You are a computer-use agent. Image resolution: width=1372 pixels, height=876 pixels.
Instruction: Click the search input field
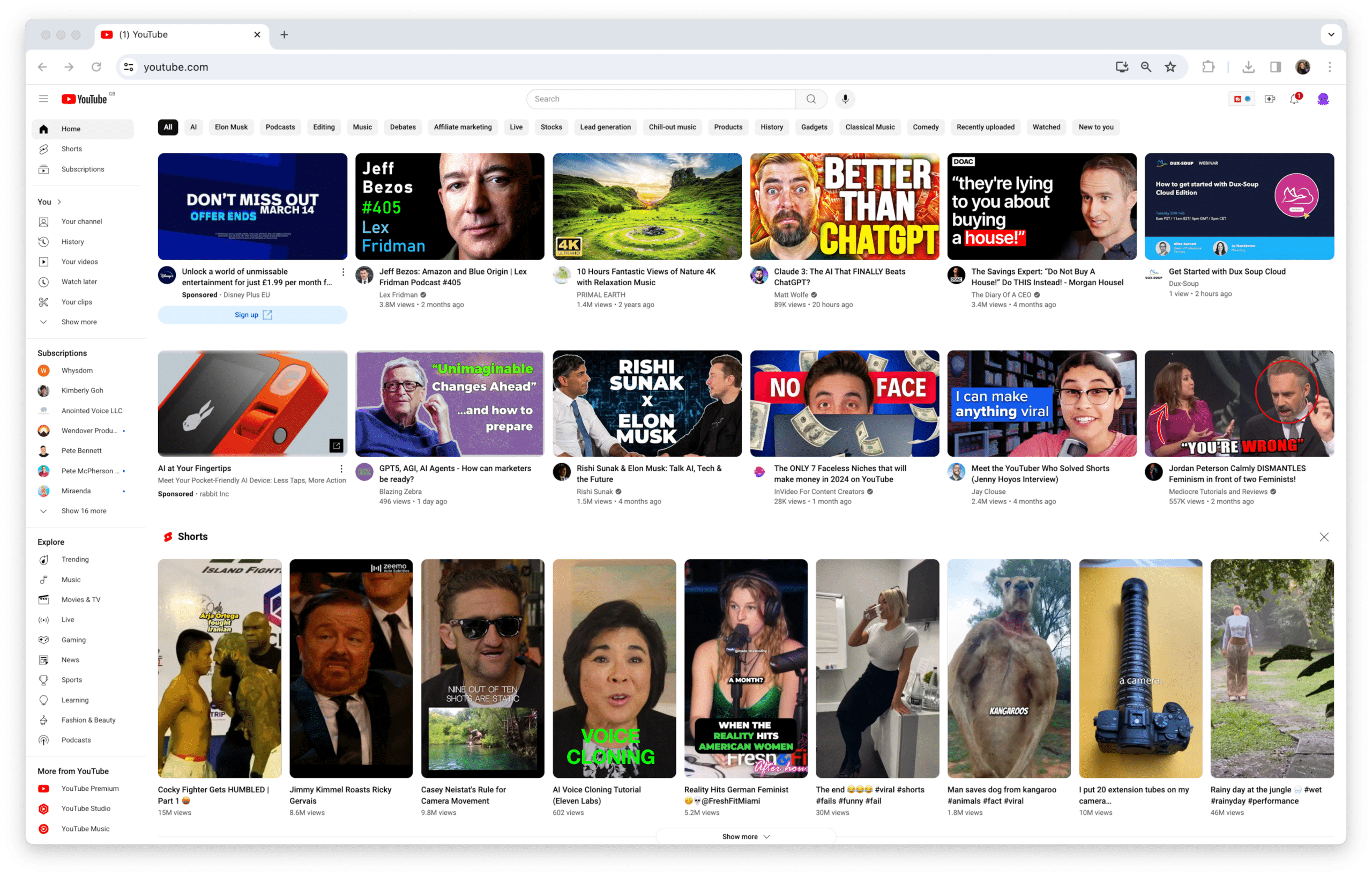click(x=661, y=99)
